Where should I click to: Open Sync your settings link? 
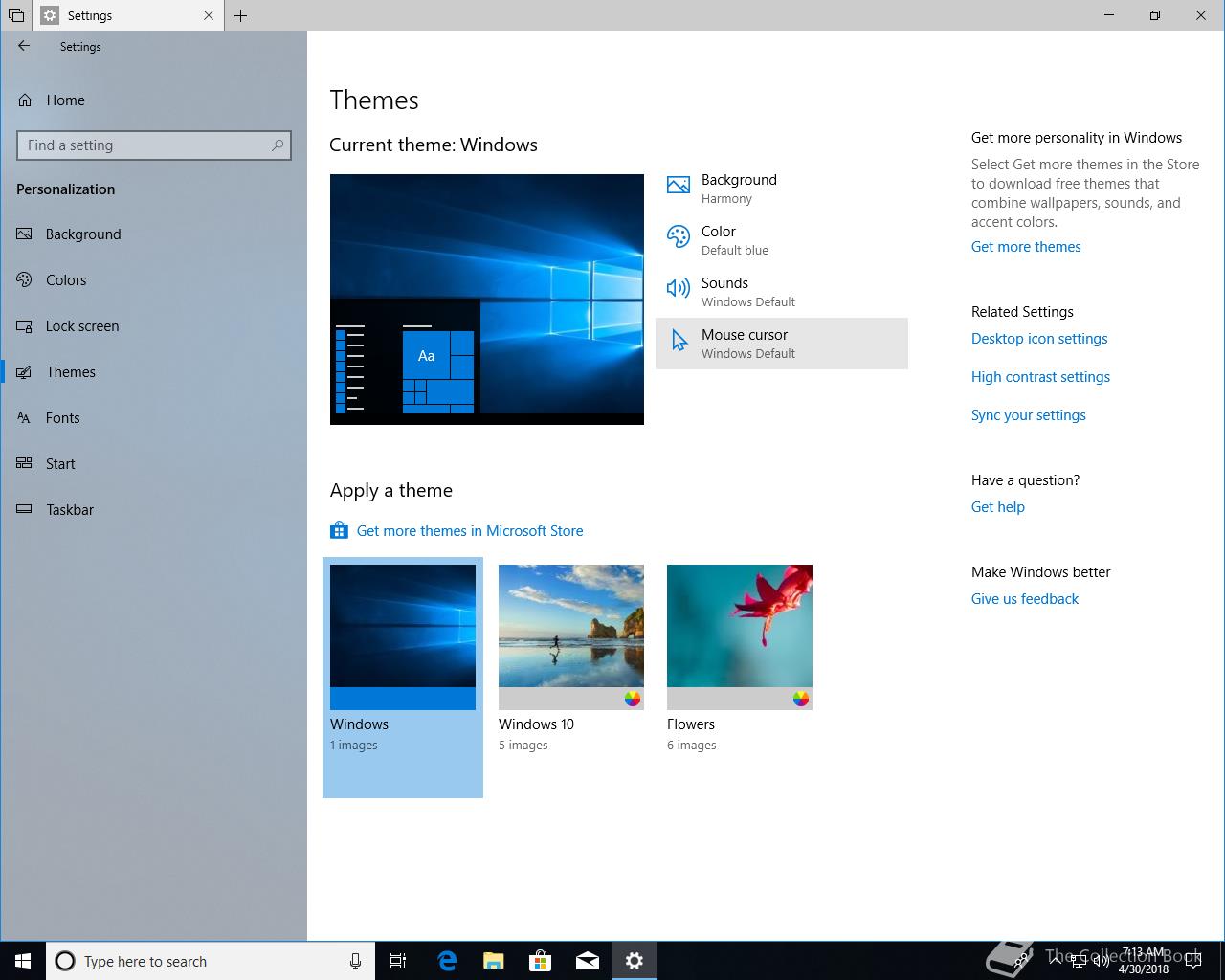tap(1029, 415)
